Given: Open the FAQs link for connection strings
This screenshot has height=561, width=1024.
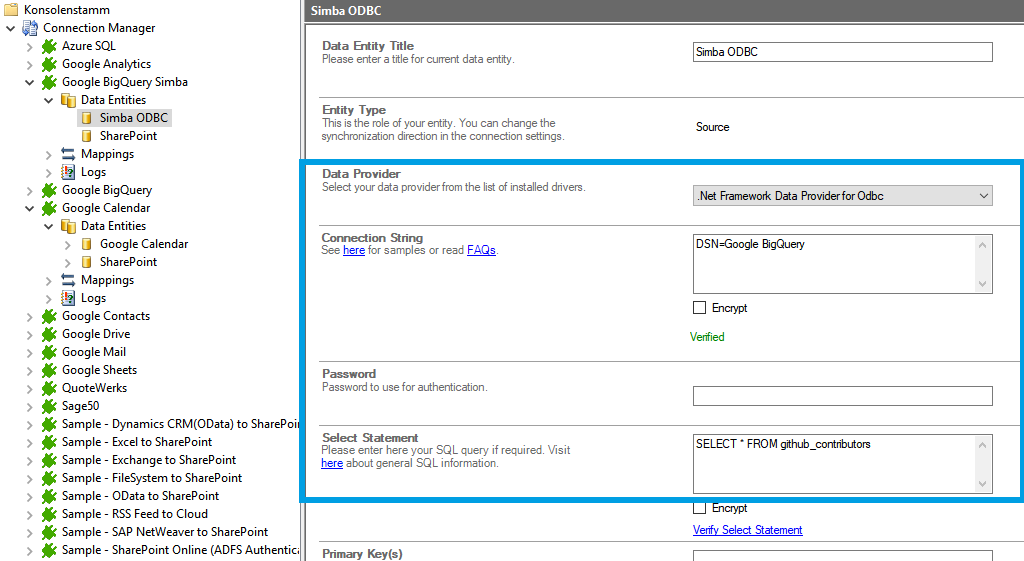Looking at the screenshot, I should coord(480,250).
